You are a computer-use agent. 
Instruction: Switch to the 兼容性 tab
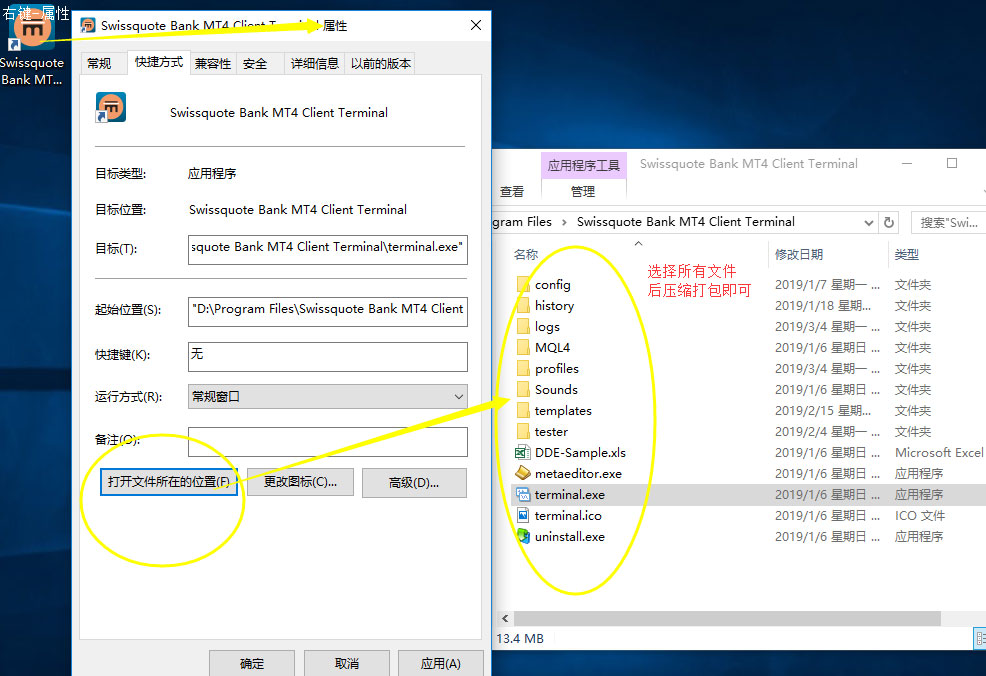[x=212, y=64]
